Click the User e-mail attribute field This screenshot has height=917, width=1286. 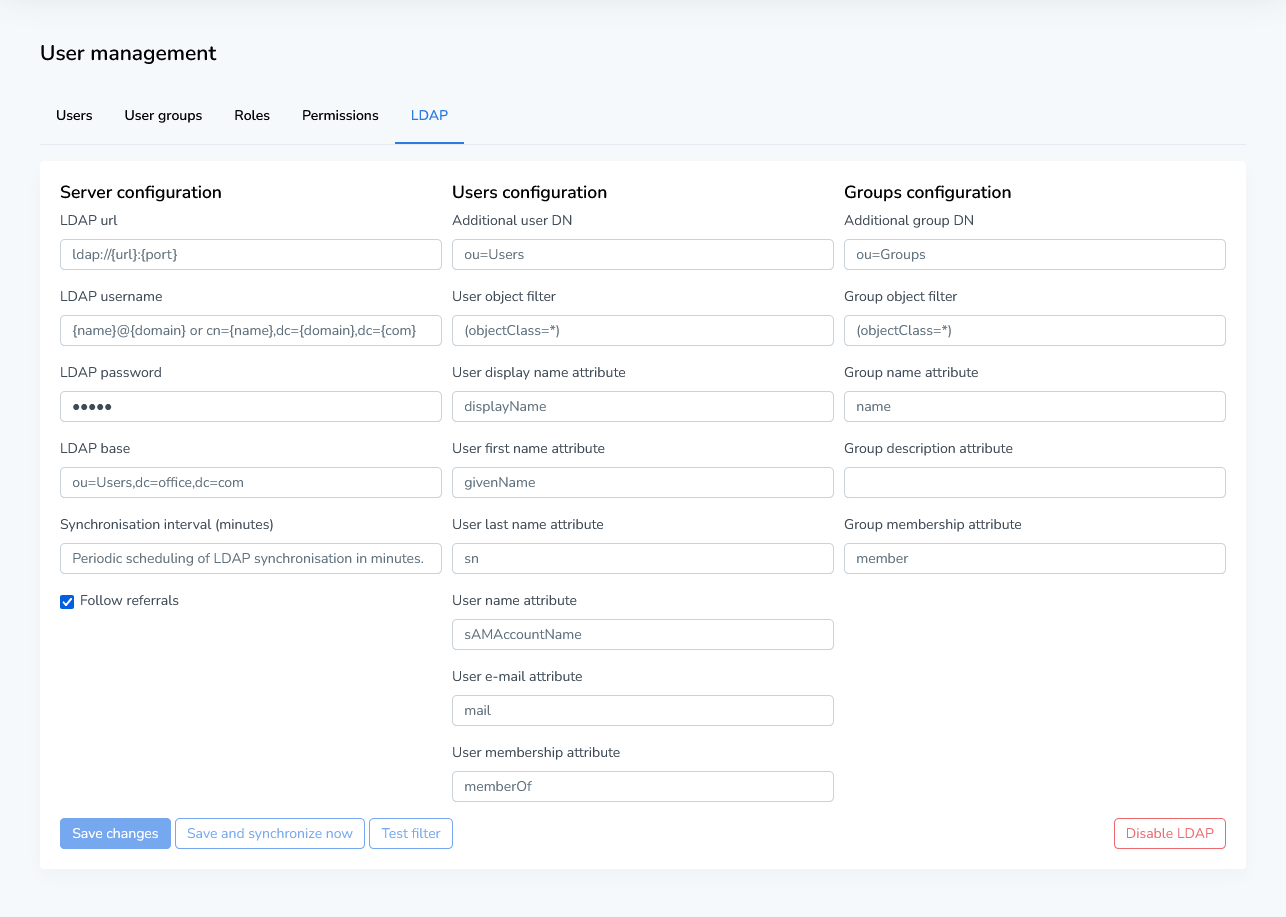coord(642,710)
